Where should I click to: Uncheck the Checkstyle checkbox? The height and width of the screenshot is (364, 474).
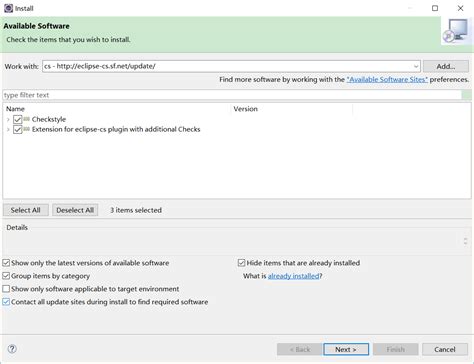[18, 119]
